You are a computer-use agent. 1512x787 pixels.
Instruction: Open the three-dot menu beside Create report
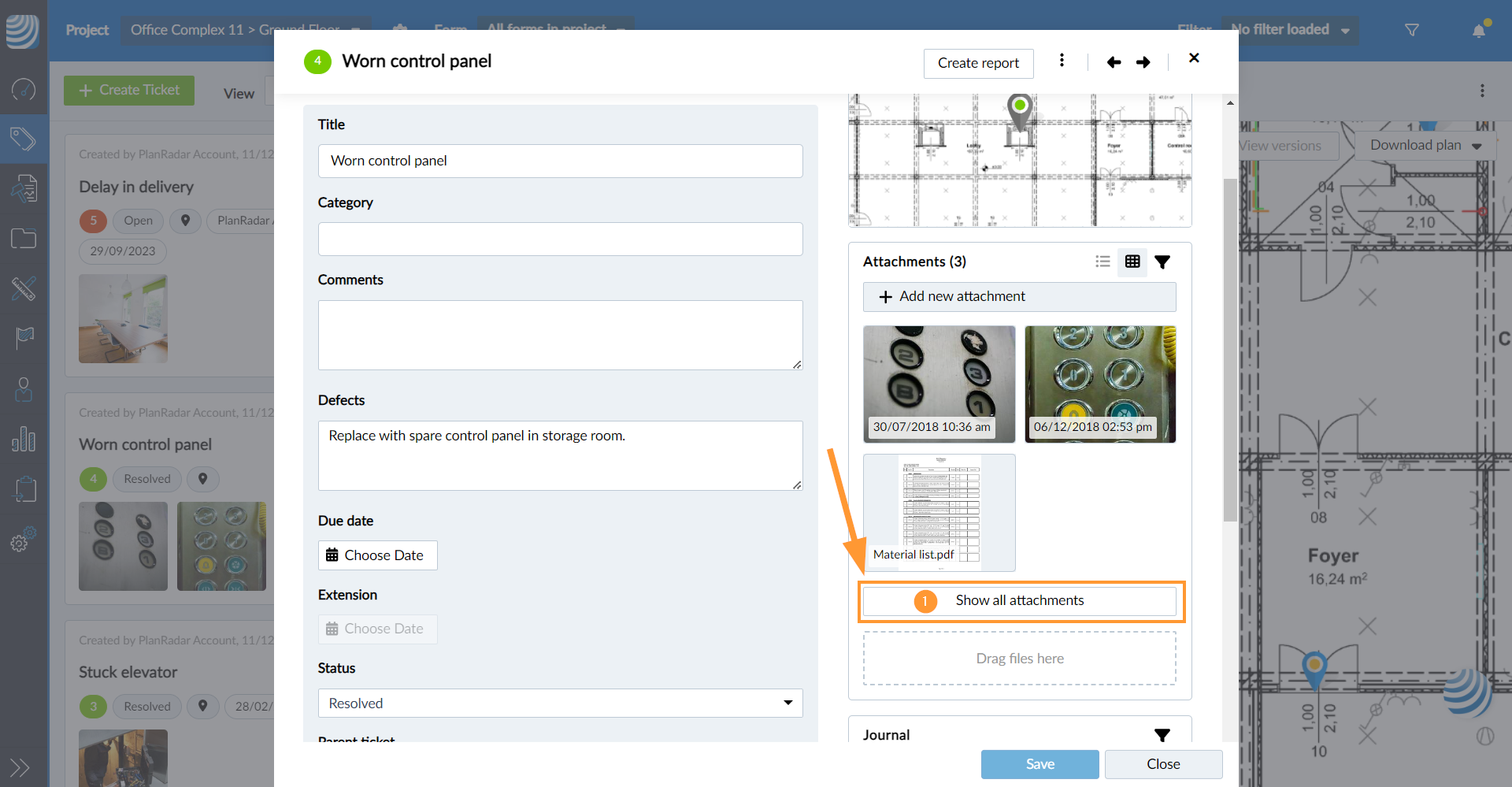[x=1062, y=61]
